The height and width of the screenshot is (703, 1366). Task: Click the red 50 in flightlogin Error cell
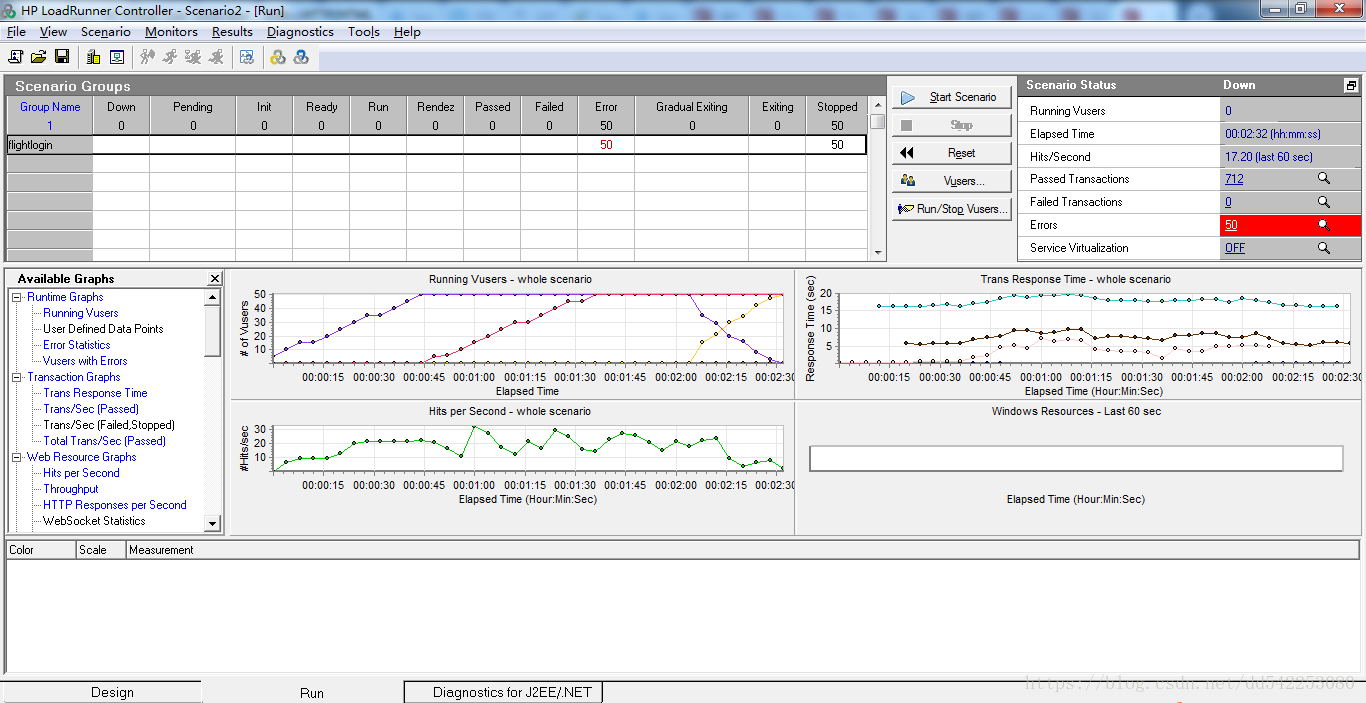[x=606, y=145]
